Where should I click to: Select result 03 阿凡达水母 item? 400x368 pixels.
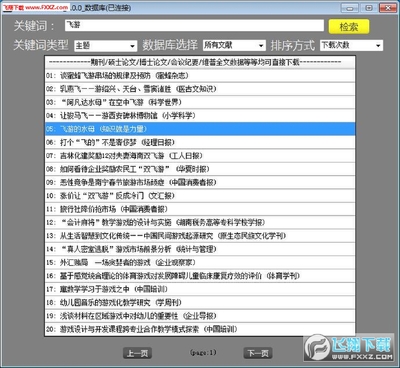[200, 102]
